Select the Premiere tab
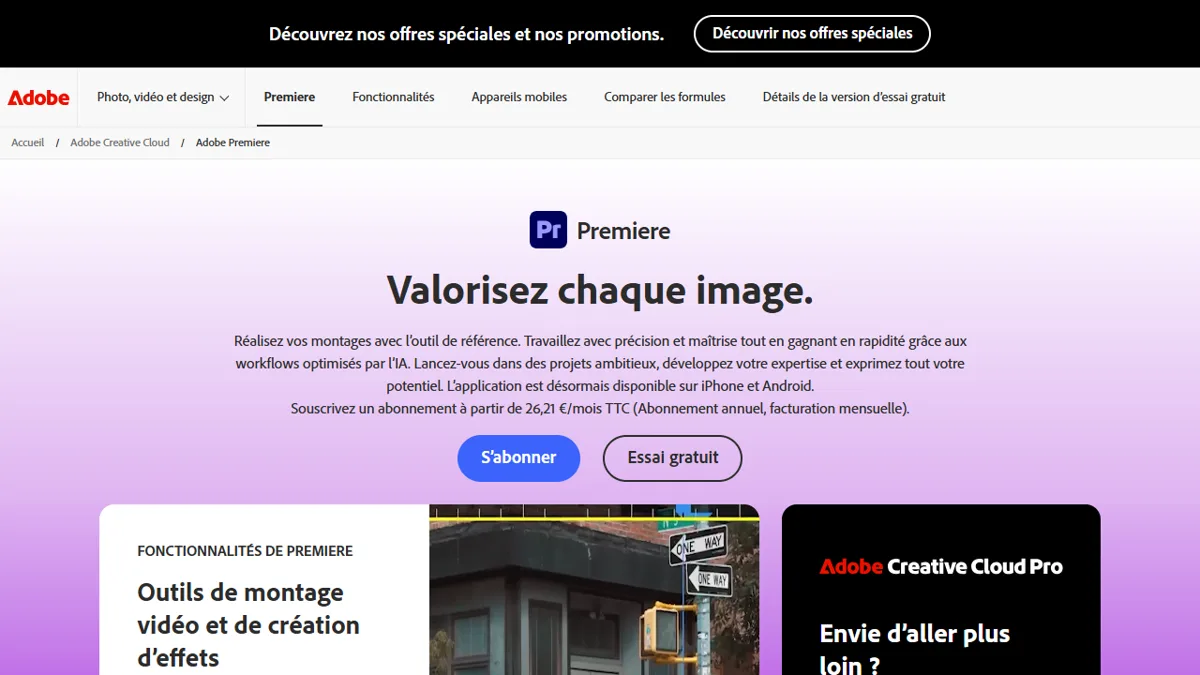The image size is (1200, 675). 289,97
